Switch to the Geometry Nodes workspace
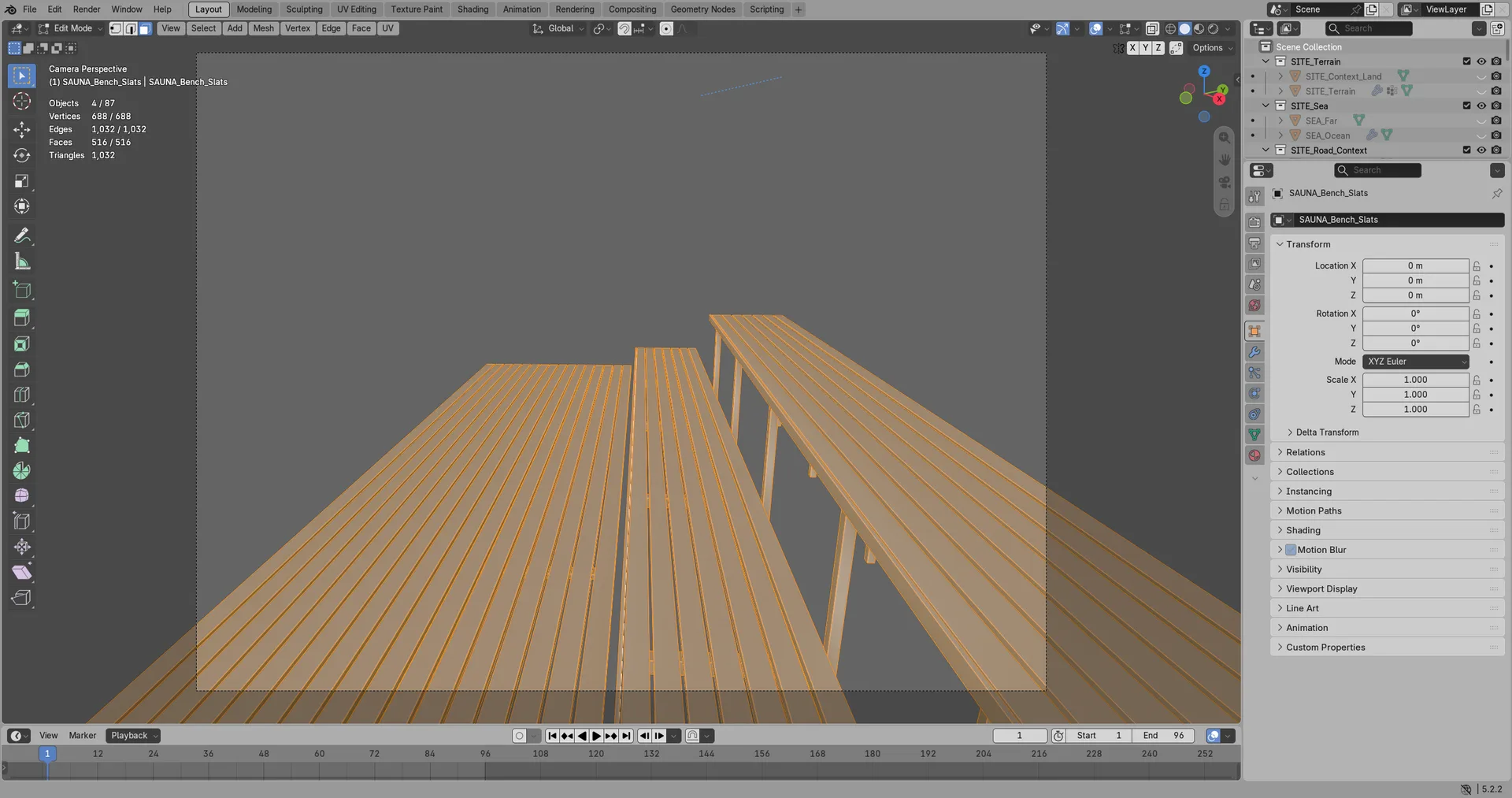Viewport: 1512px width, 798px height. (x=702, y=9)
